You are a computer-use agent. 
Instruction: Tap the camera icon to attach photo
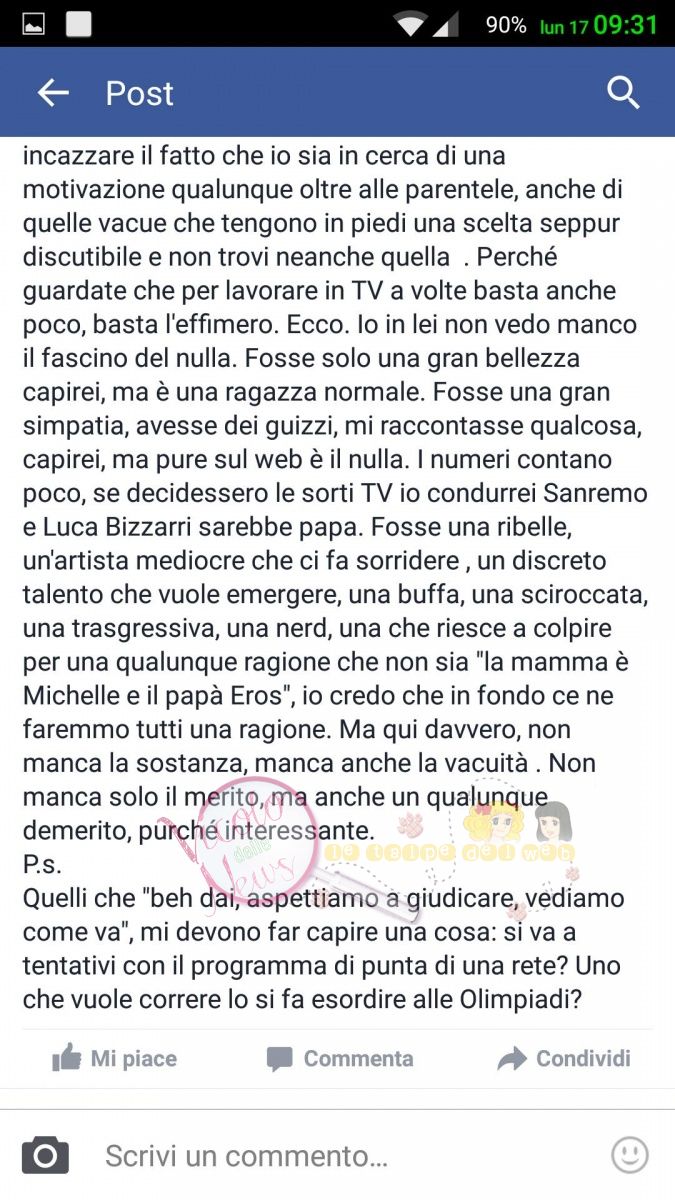(45, 1155)
